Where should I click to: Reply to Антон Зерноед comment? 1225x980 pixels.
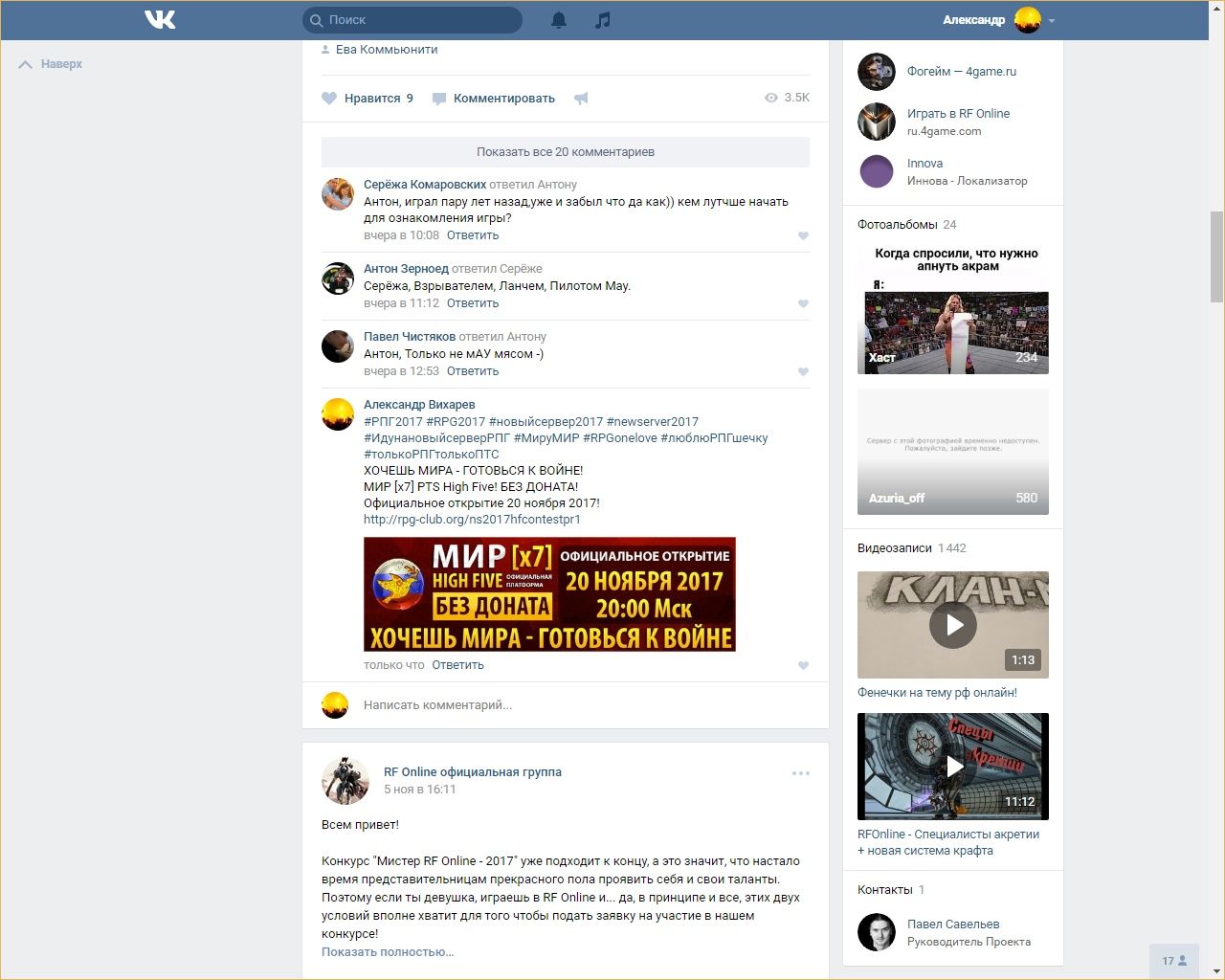point(473,303)
